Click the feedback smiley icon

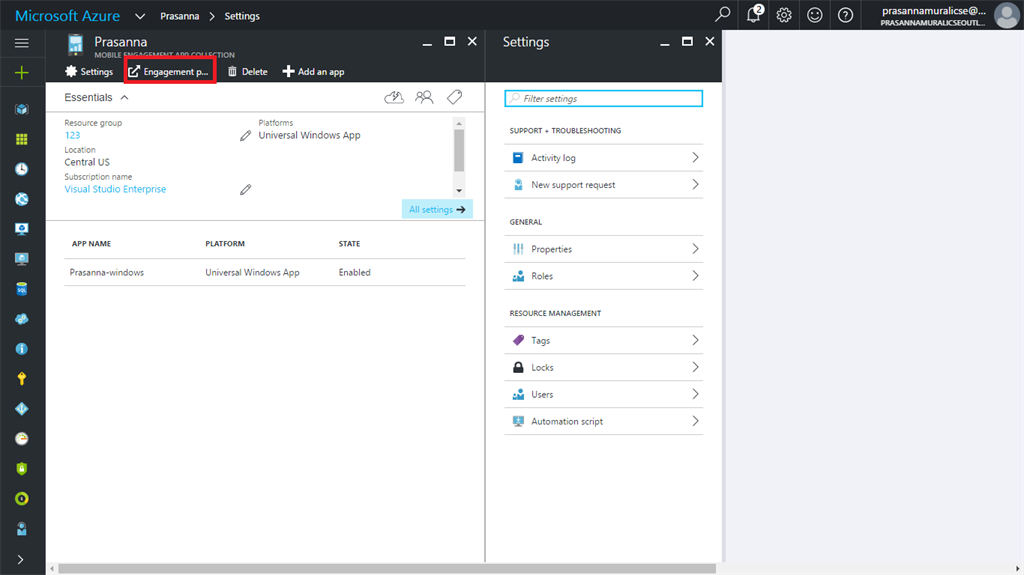815,15
